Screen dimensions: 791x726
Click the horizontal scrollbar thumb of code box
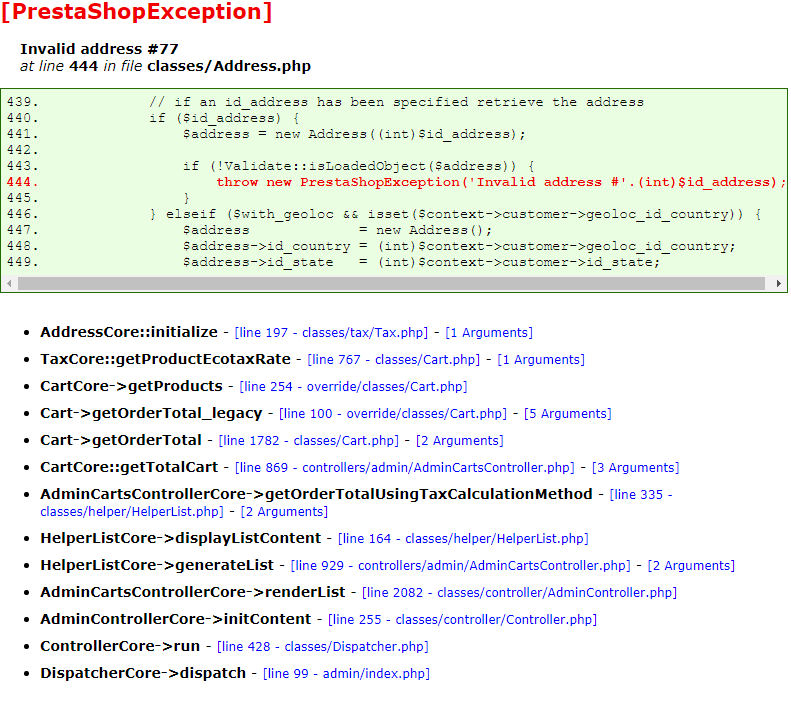391,284
